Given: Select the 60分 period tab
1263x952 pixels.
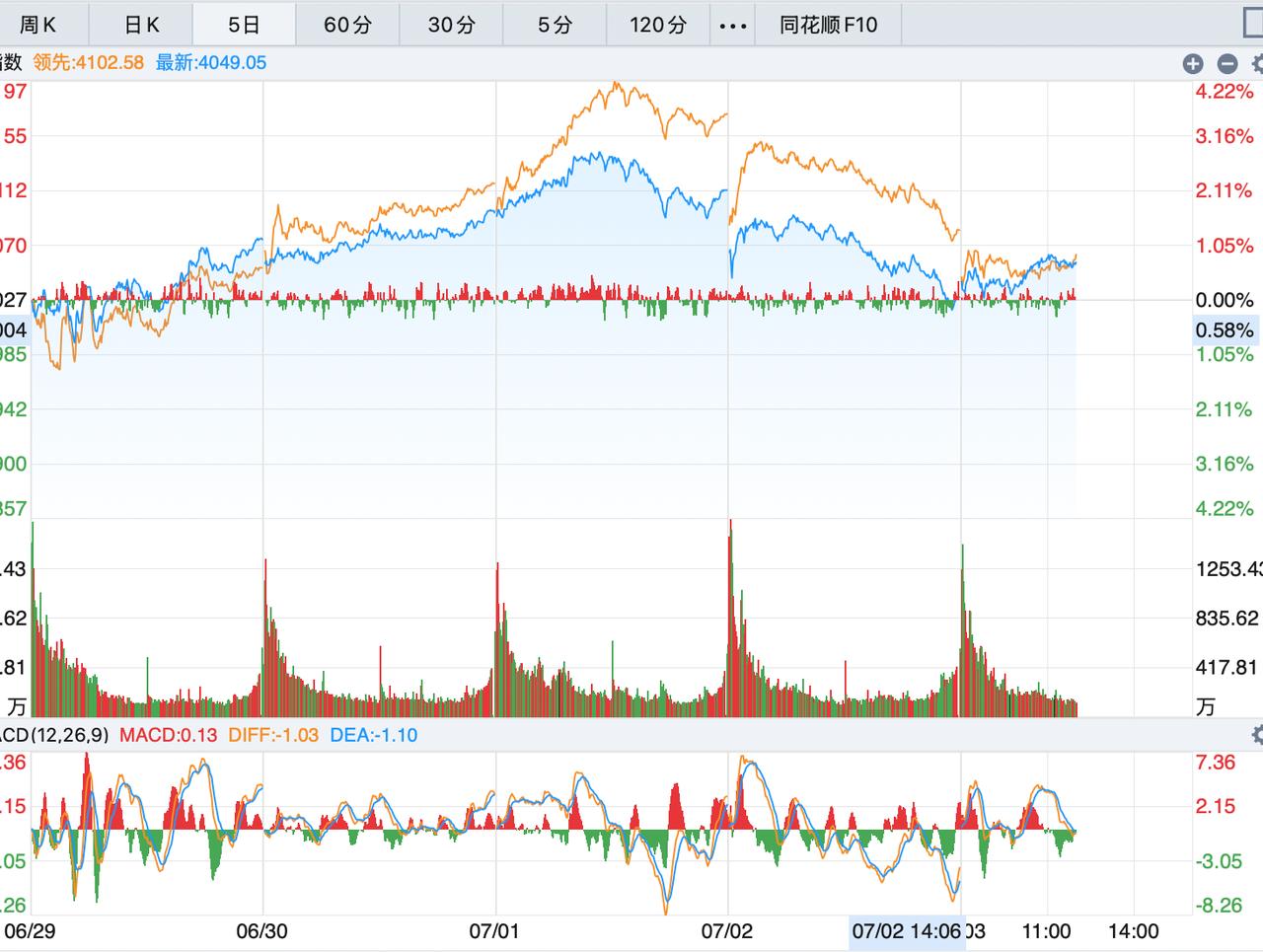Looking at the screenshot, I should (347, 25).
